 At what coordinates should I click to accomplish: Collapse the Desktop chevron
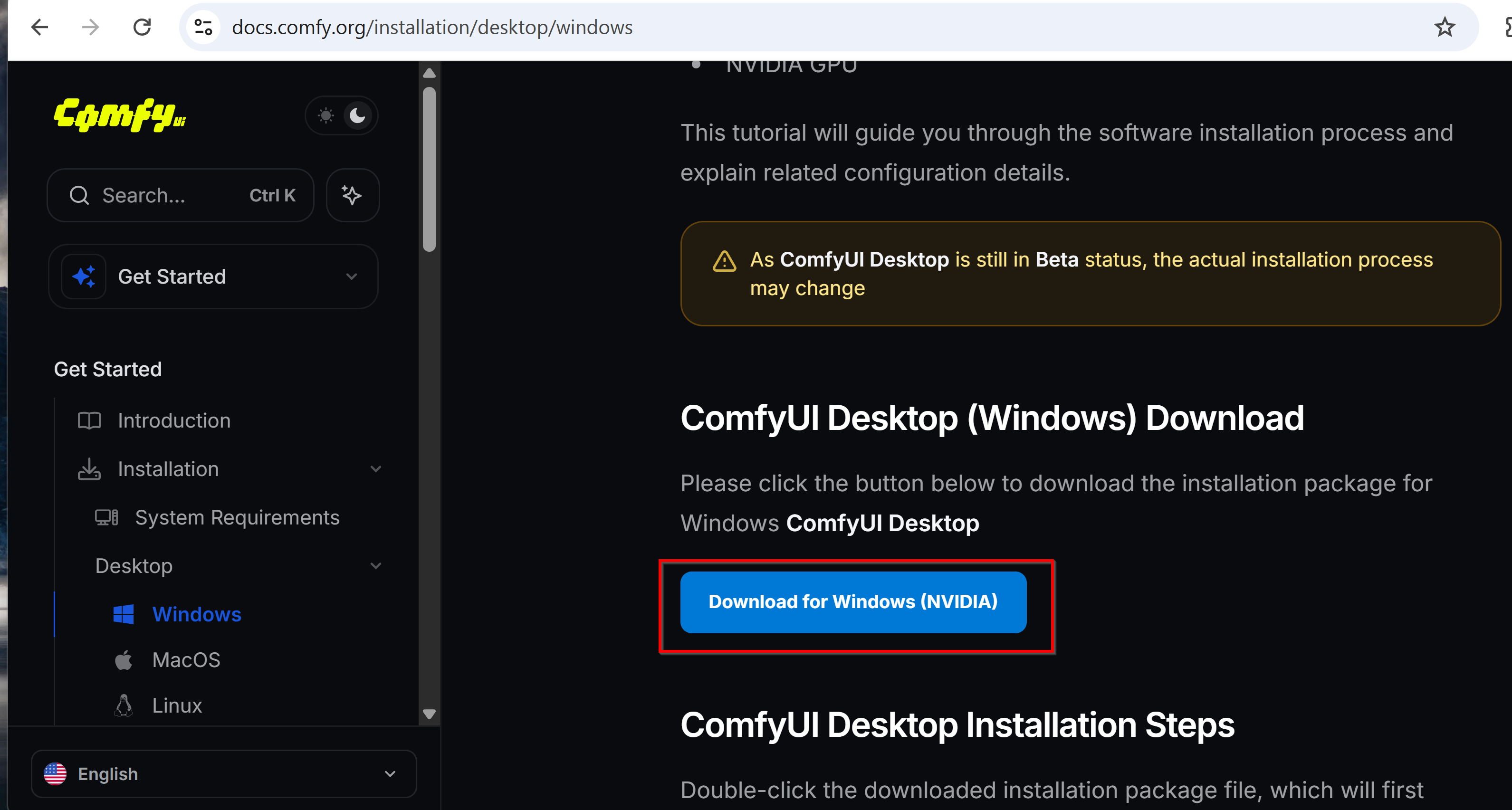[376, 566]
